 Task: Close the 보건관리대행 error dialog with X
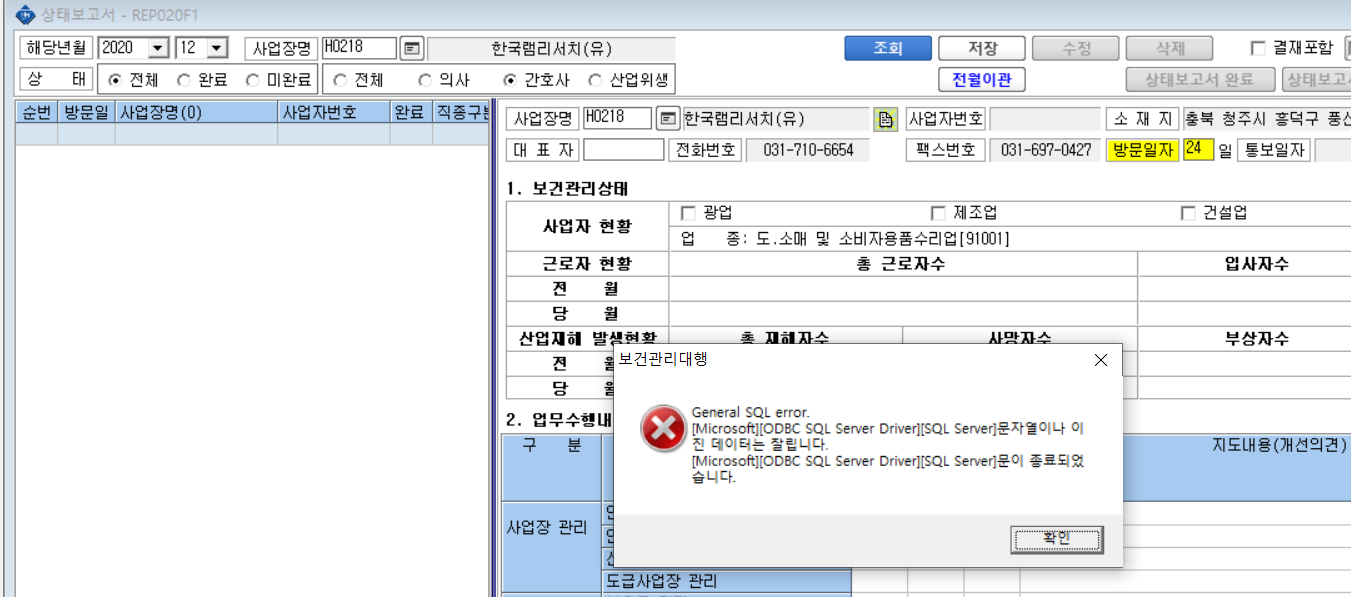[1101, 360]
